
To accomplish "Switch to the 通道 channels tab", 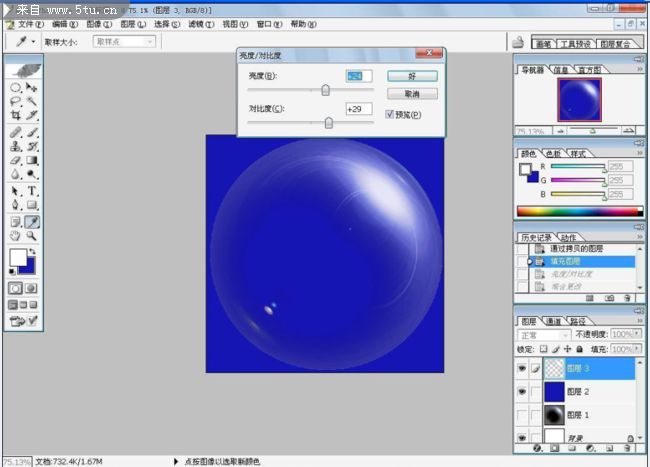I will pos(552,321).
